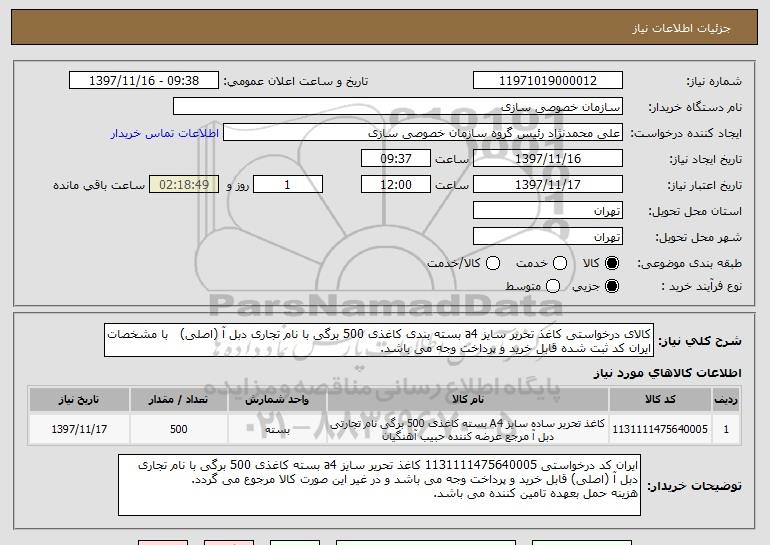Click the delivery province field تهران
Viewport: 770px width, 545px height.
click(x=548, y=211)
